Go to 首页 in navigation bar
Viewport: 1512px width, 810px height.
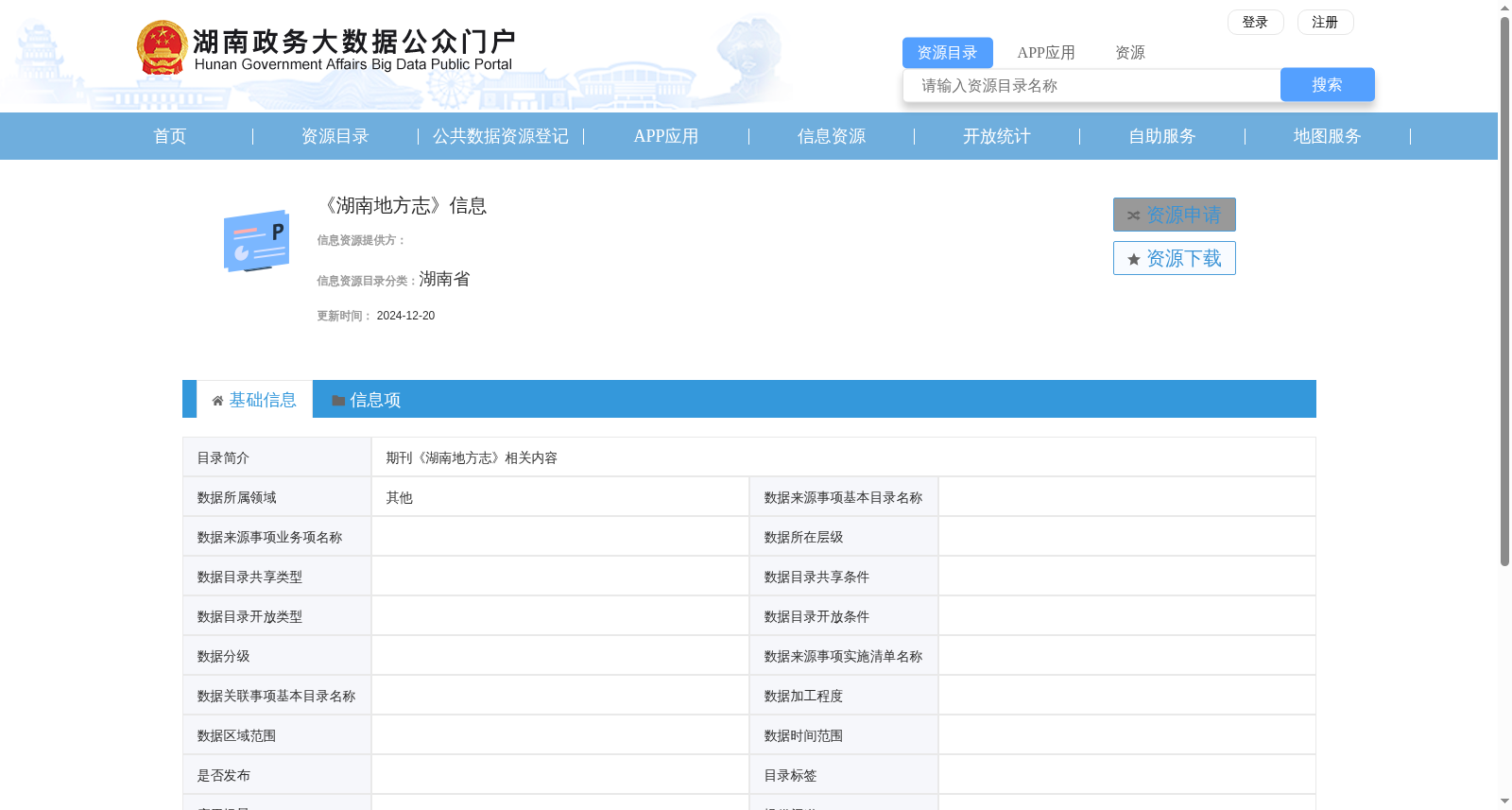coord(170,136)
